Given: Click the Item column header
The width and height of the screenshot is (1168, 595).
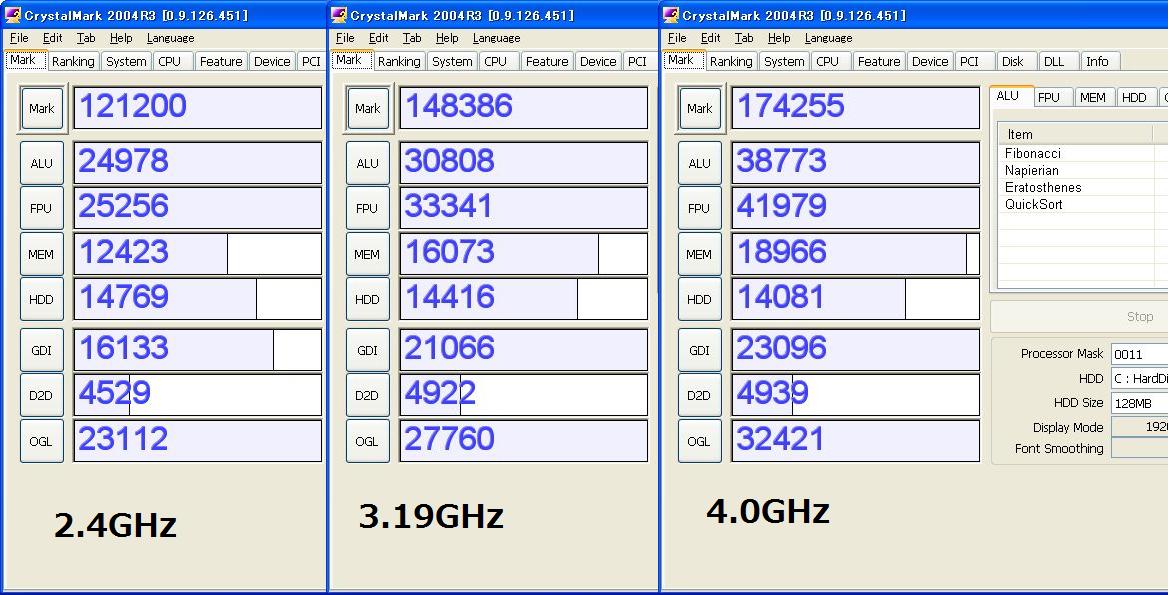Looking at the screenshot, I should tap(1074, 135).
